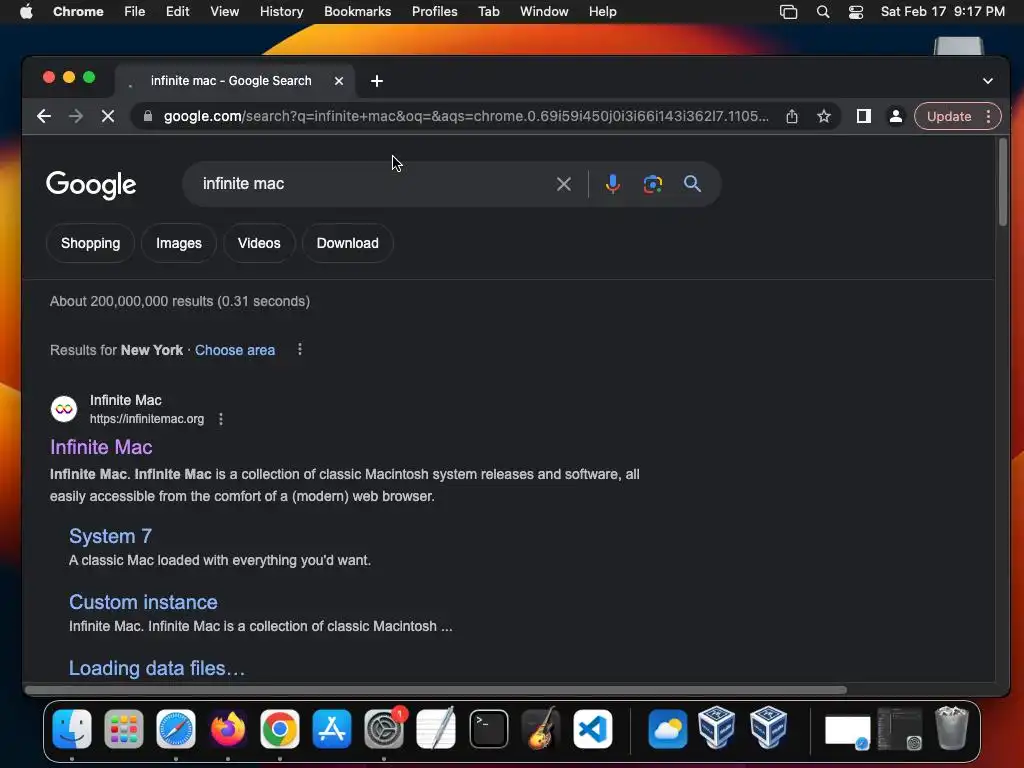The height and width of the screenshot is (768, 1024).
Task: Filter results by Images
Action: click(x=179, y=244)
